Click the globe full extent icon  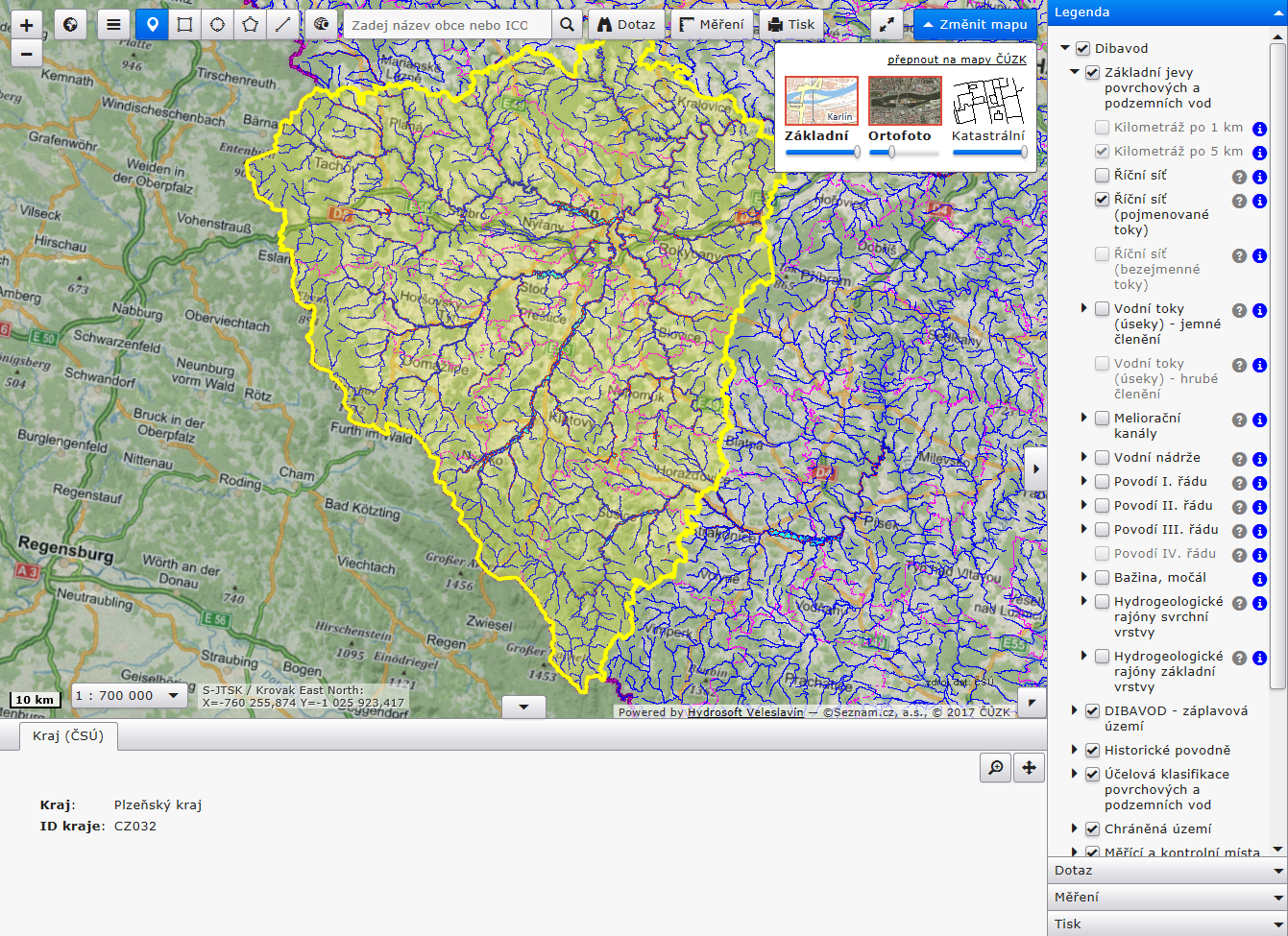(x=70, y=25)
